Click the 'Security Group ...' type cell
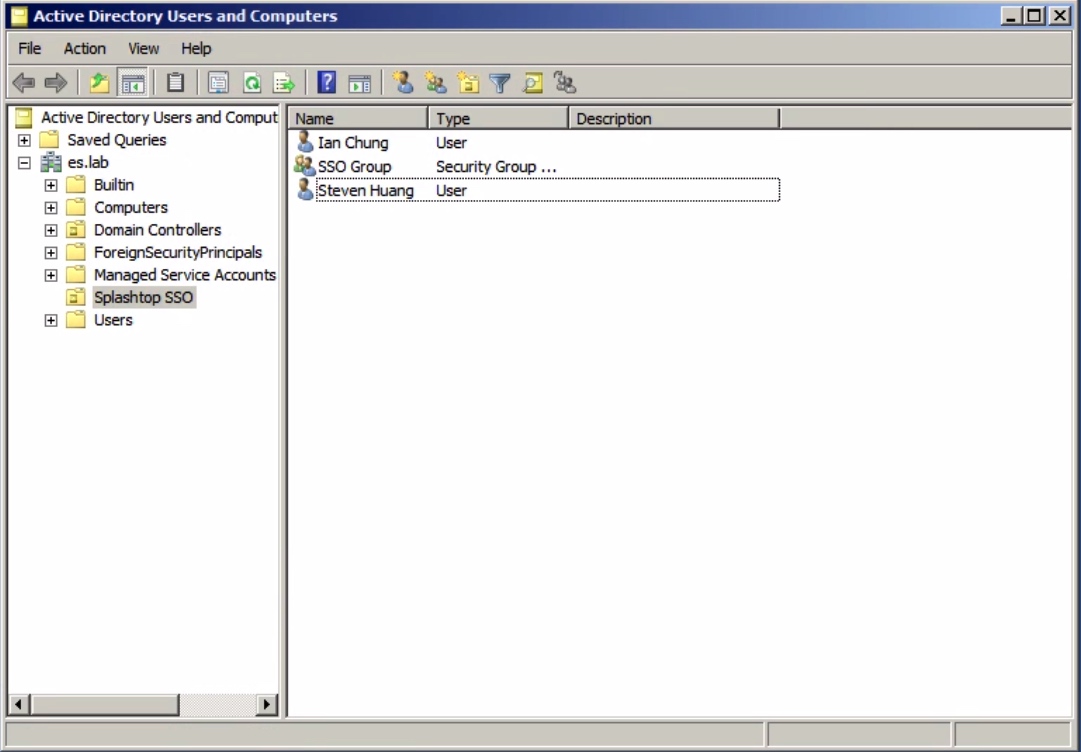Viewport: 1081px width, 752px height. (496, 167)
